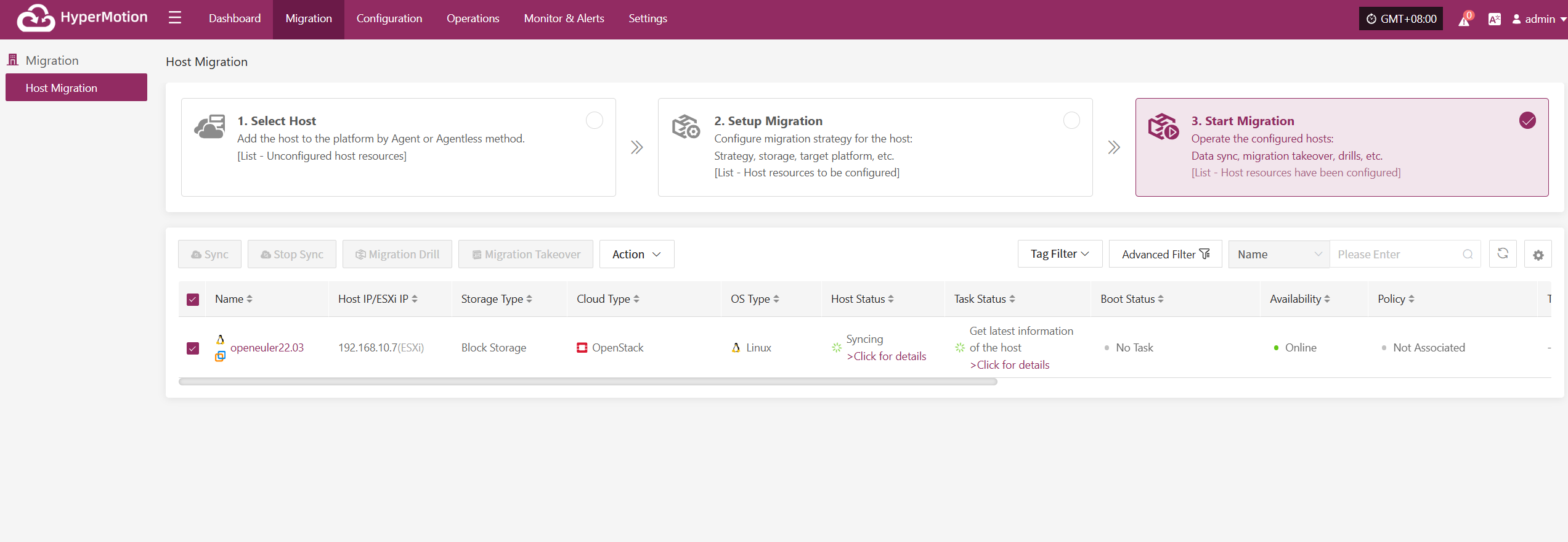Click the horizontal table scrollbar

point(588,382)
